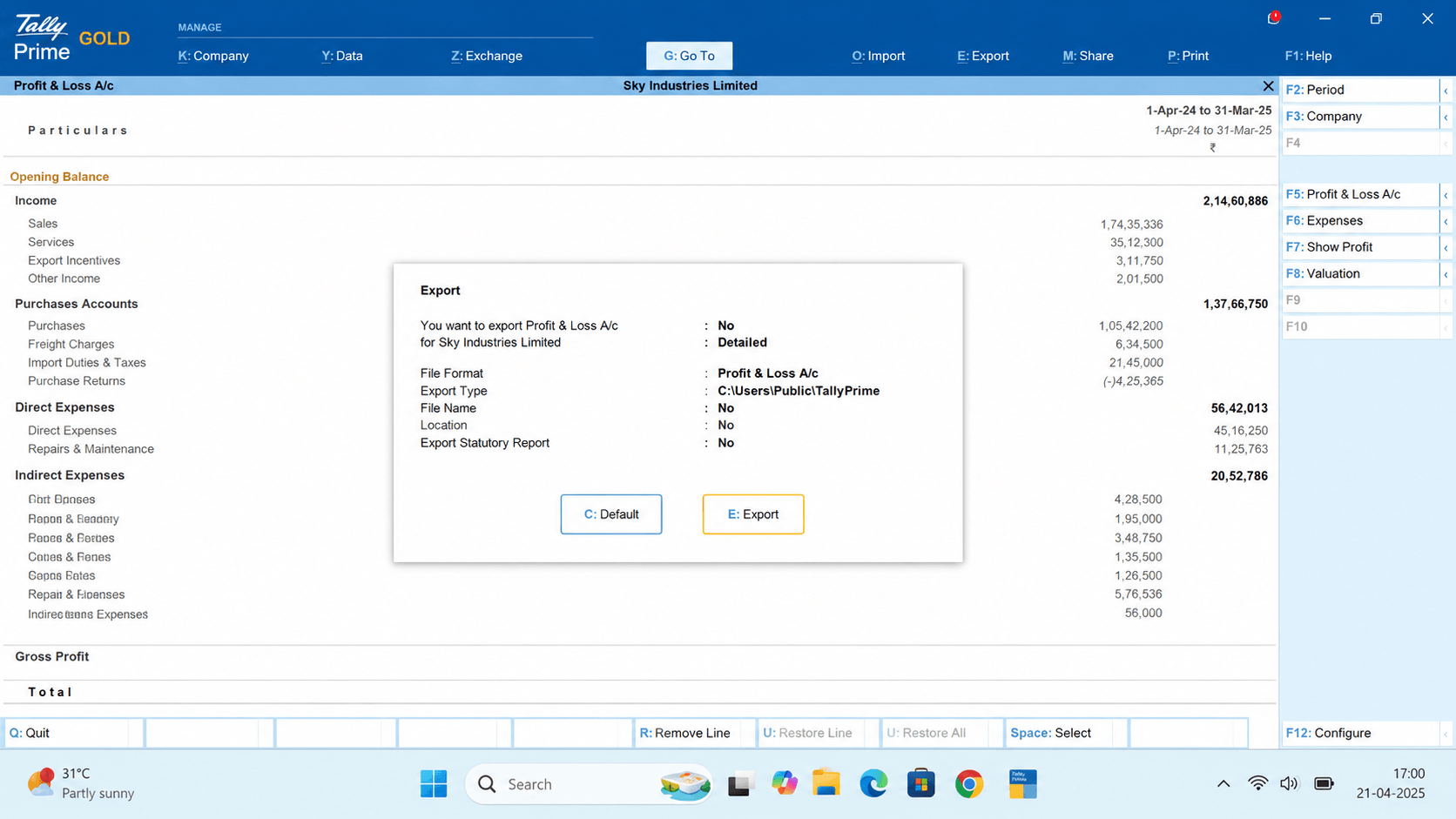Image resolution: width=1456 pixels, height=819 pixels.
Task: Open File Explorer from the taskbar
Action: pyautogui.click(x=826, y=783)
